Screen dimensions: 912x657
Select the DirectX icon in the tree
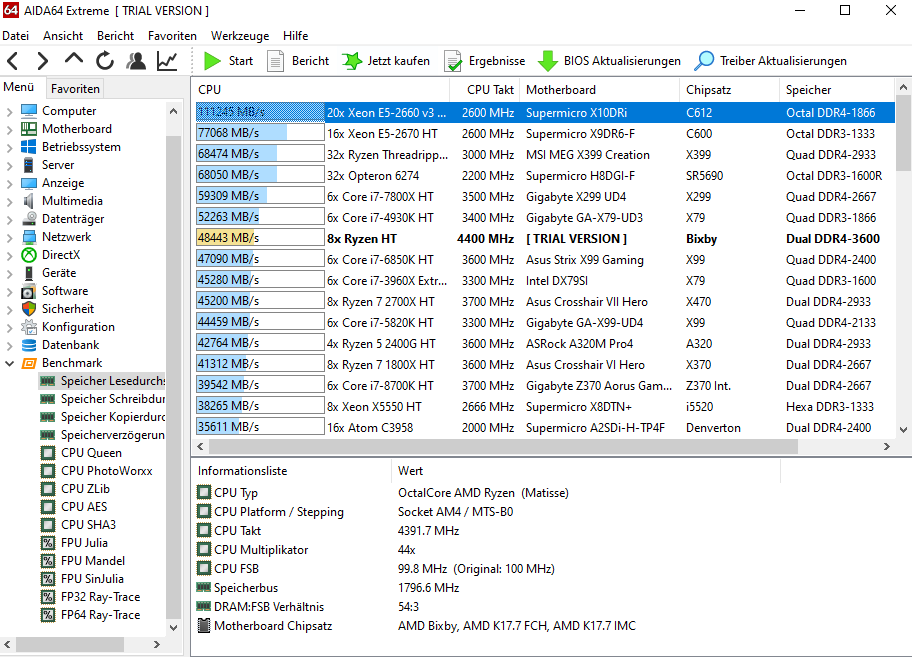click(x=28, y=255)
